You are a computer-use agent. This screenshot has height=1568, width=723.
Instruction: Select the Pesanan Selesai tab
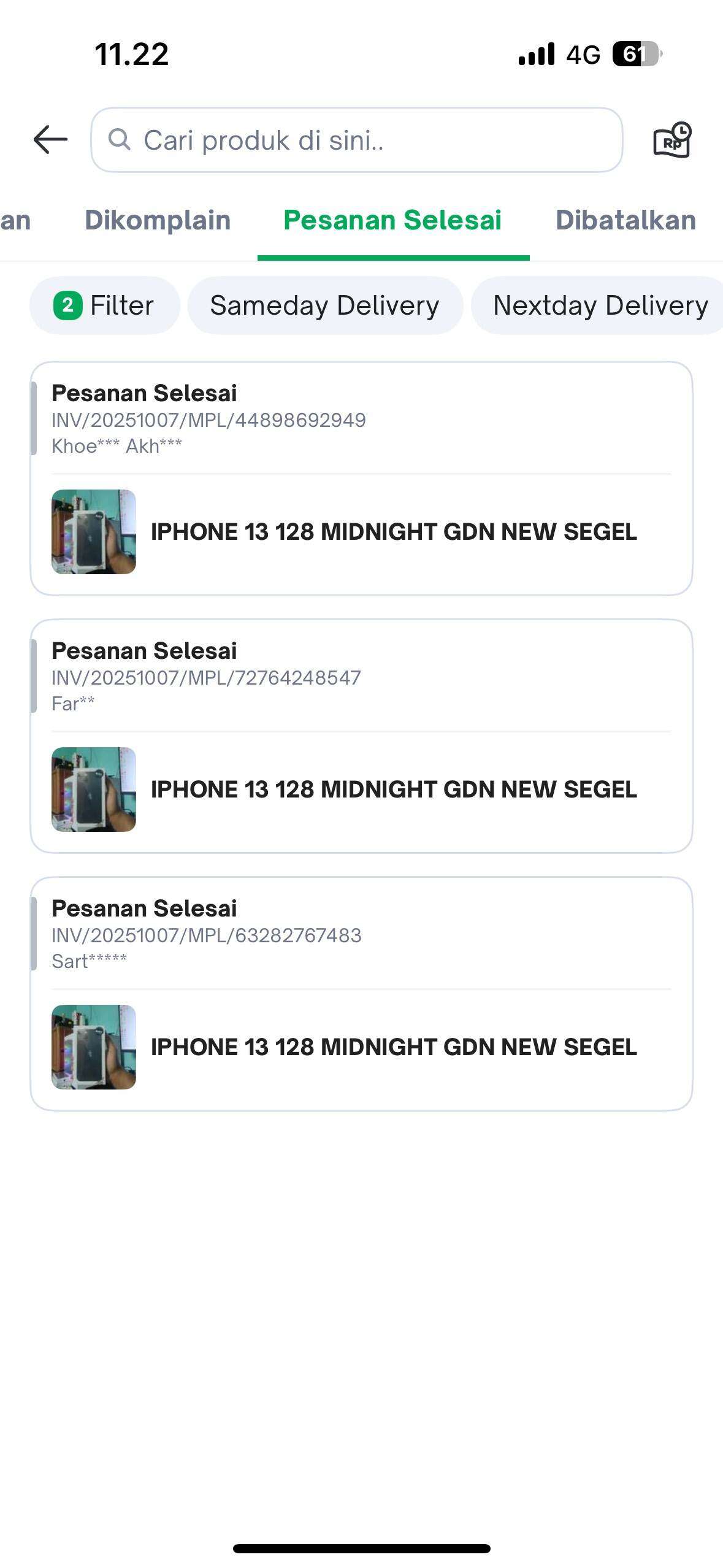click(392, 220)
